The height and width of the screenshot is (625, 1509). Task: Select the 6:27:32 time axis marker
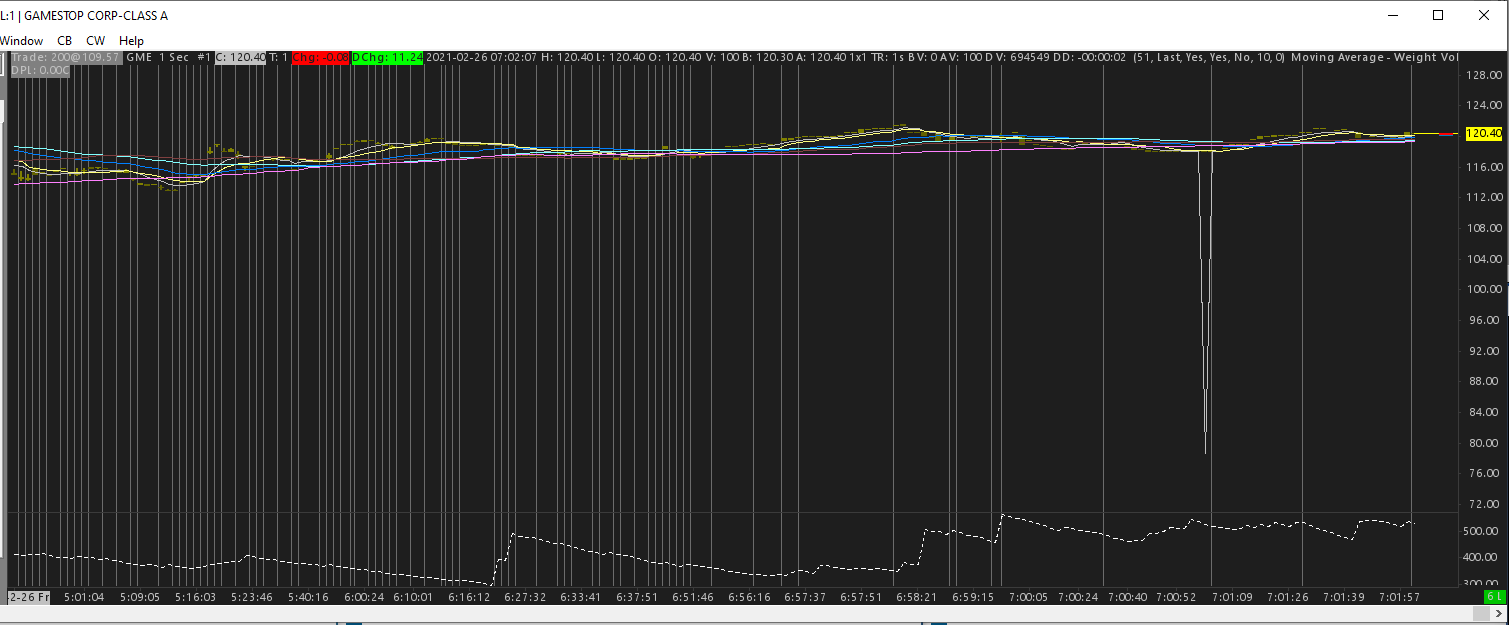(x=525, y=597)
